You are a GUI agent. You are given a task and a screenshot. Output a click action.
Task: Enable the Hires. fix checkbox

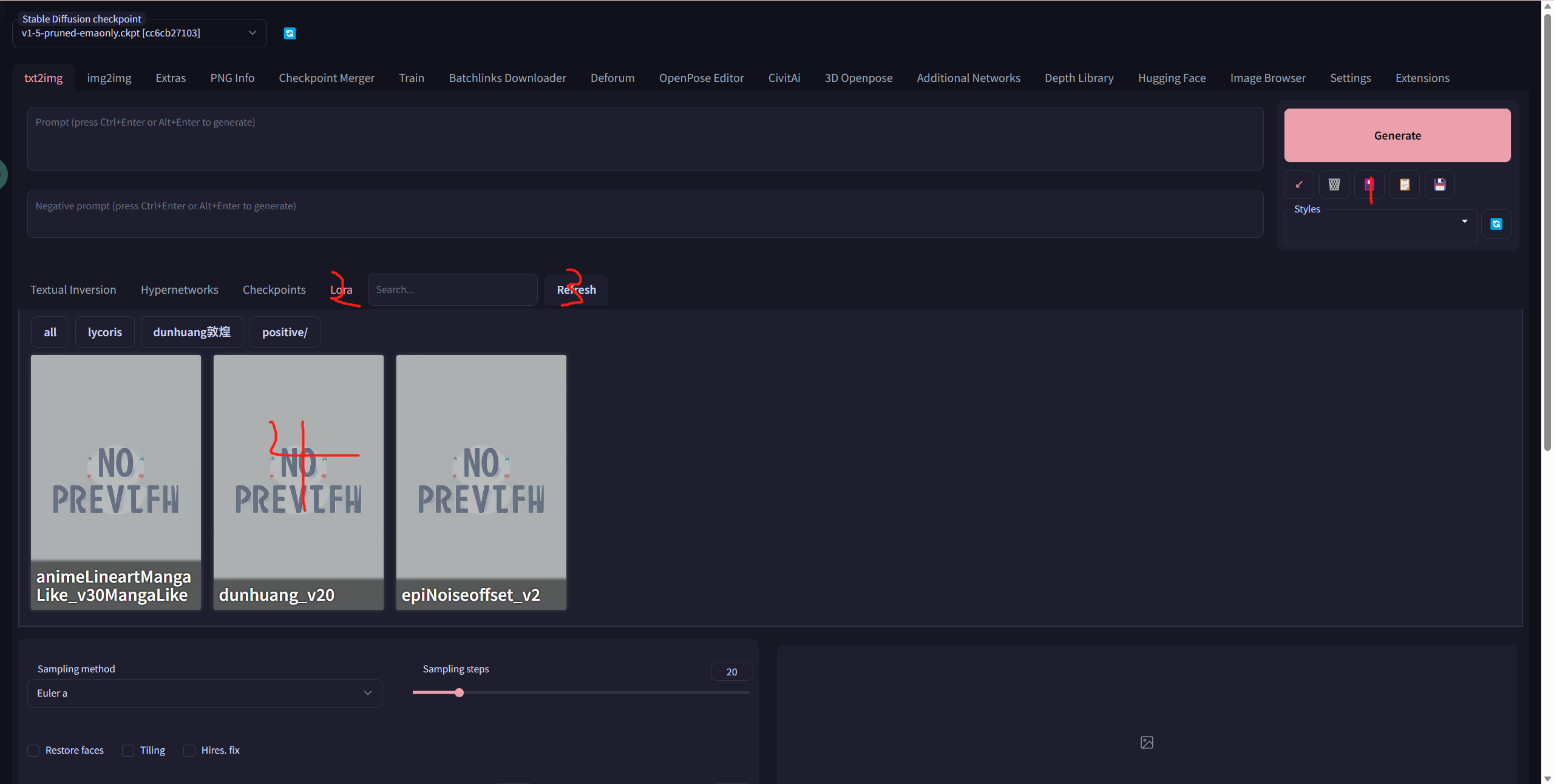click(189, 751)
